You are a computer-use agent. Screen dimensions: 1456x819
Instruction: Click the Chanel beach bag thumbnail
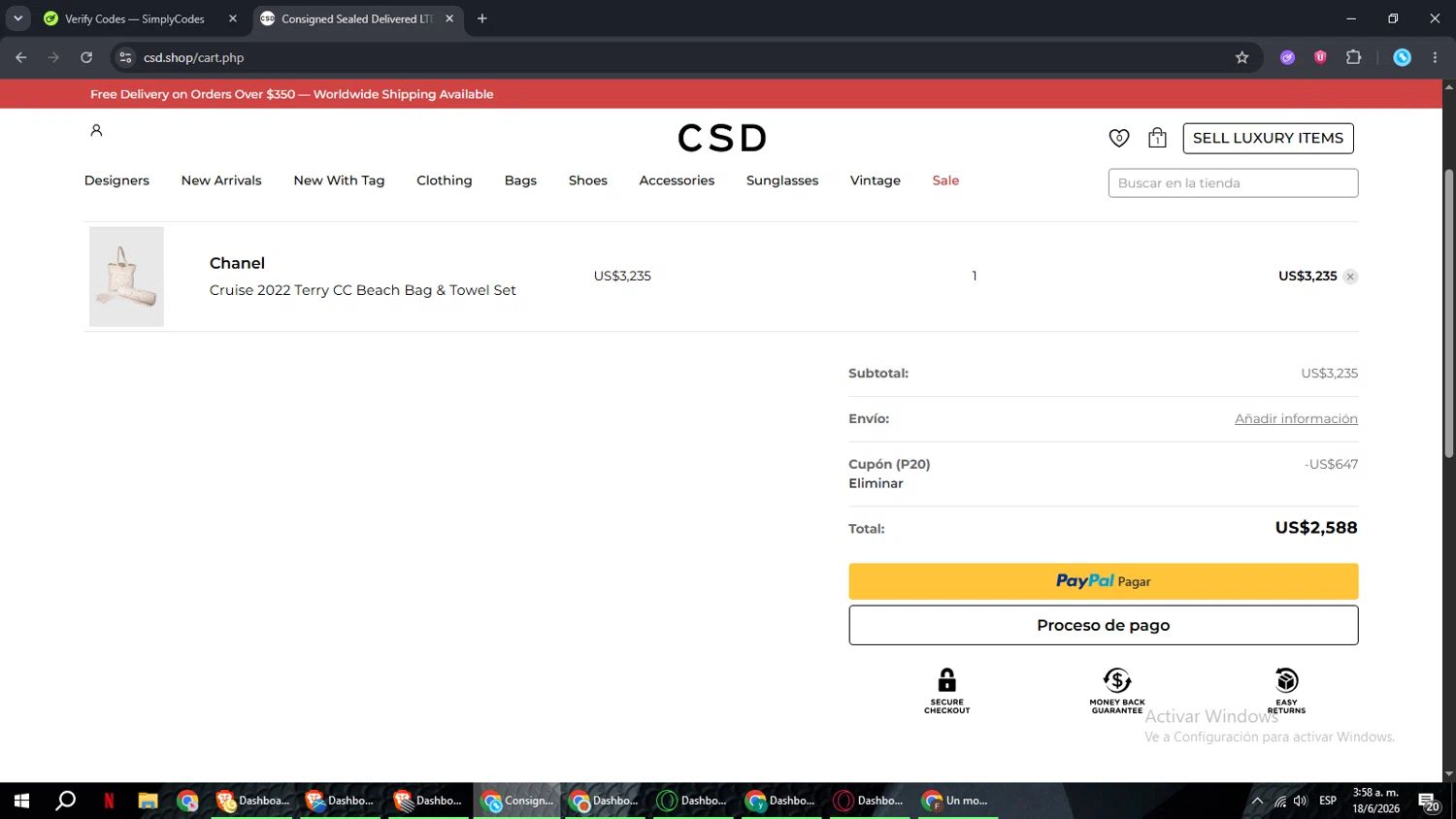126,277
